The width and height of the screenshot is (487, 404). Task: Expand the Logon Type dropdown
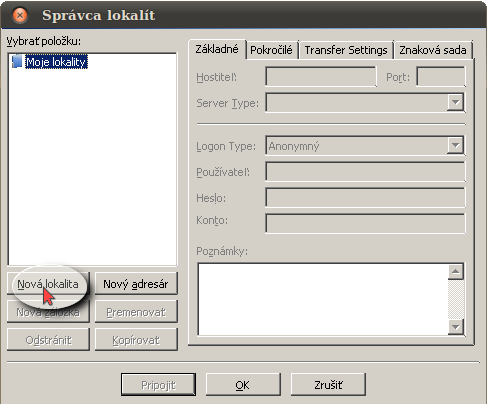pyautogui.click(x=455, y=145)
